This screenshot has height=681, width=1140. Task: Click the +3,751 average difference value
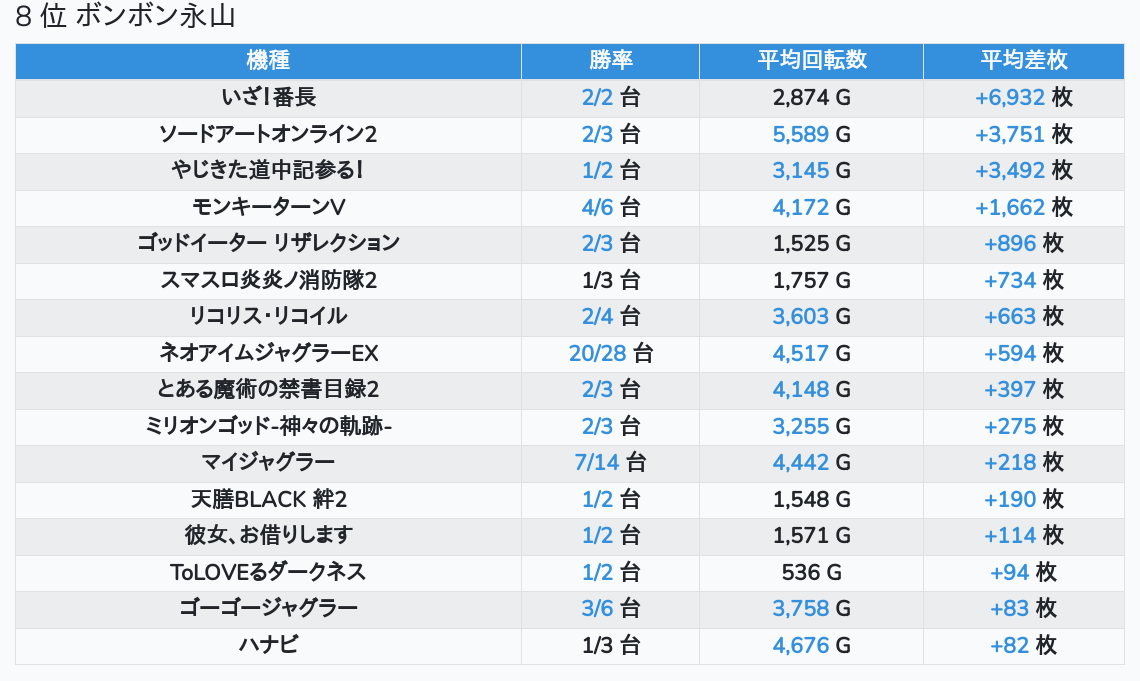pyautogui.click(x=1010, y=134)
